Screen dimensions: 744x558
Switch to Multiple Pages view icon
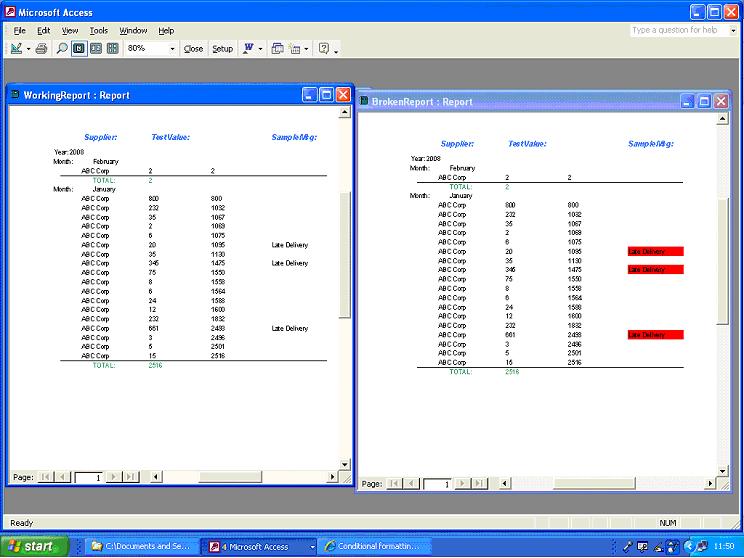[x=112, y=48]
